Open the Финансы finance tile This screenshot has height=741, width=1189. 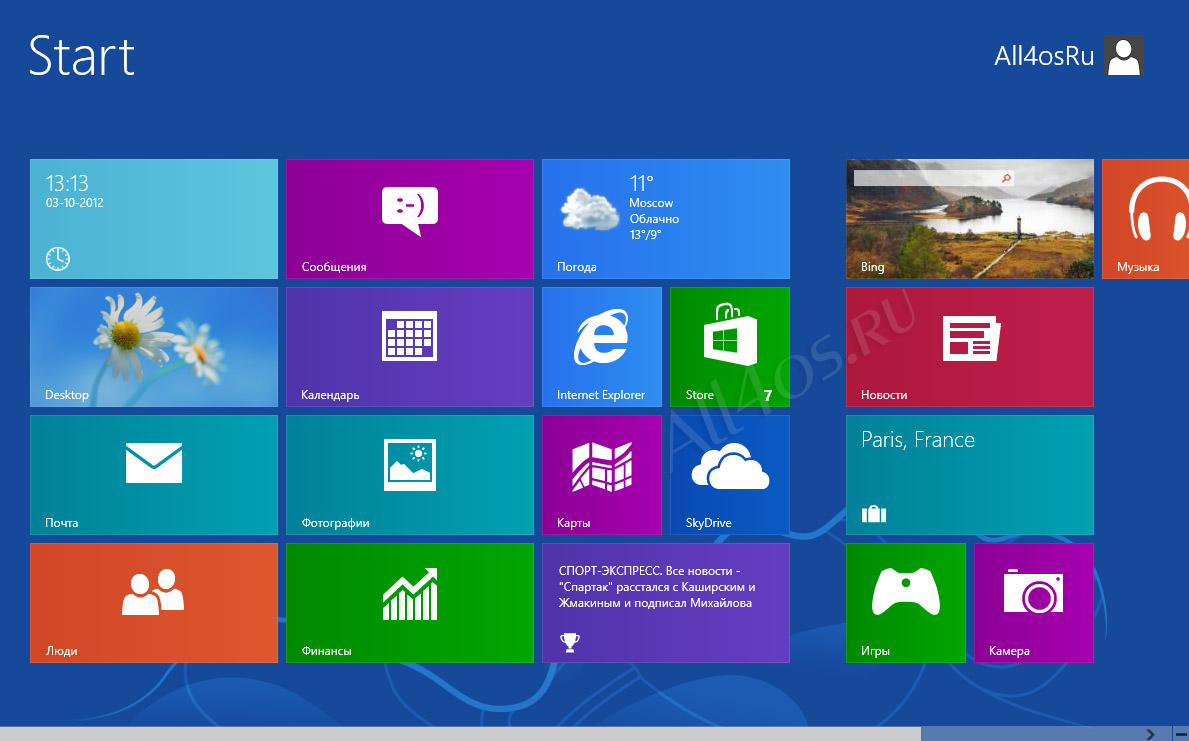410,603
